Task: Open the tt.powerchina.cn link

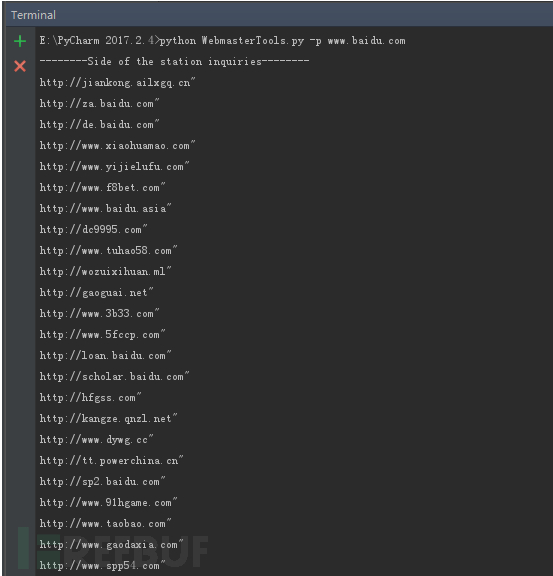Action: [x=111, y=461]
